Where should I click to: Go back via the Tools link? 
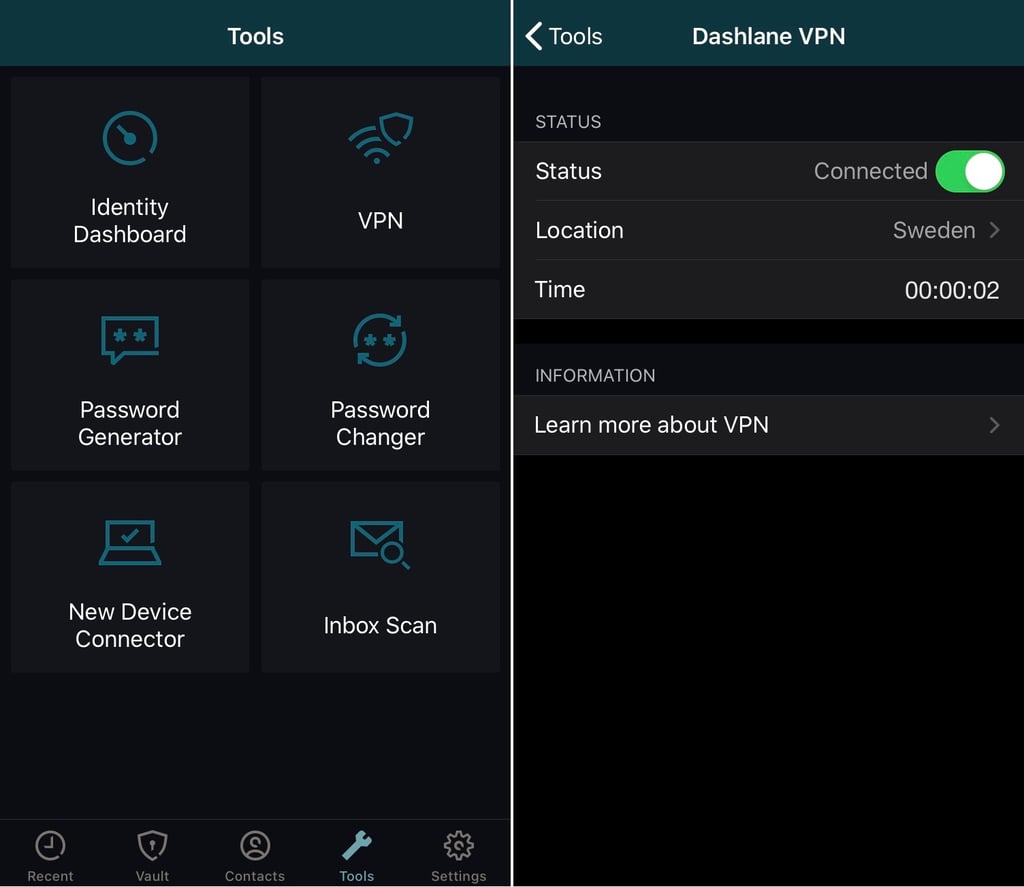[575, 37]
